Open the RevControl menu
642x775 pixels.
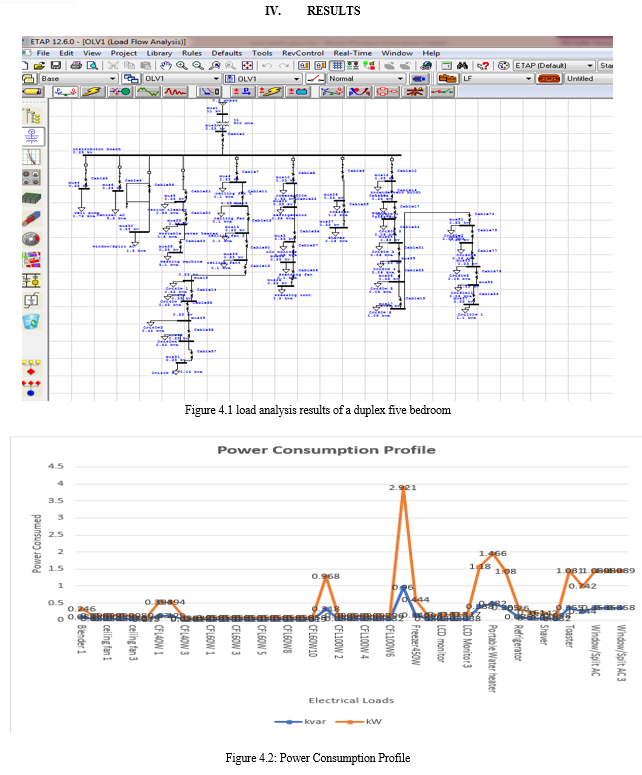303,53
